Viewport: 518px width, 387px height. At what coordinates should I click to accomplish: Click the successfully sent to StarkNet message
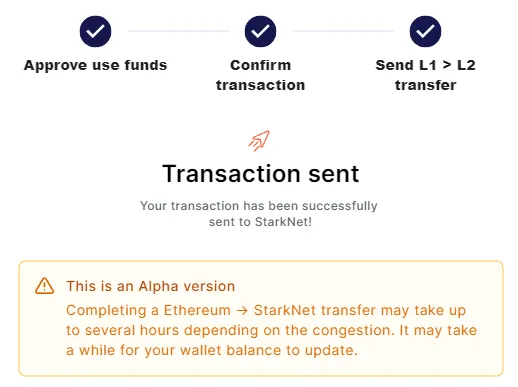point(259,214)
